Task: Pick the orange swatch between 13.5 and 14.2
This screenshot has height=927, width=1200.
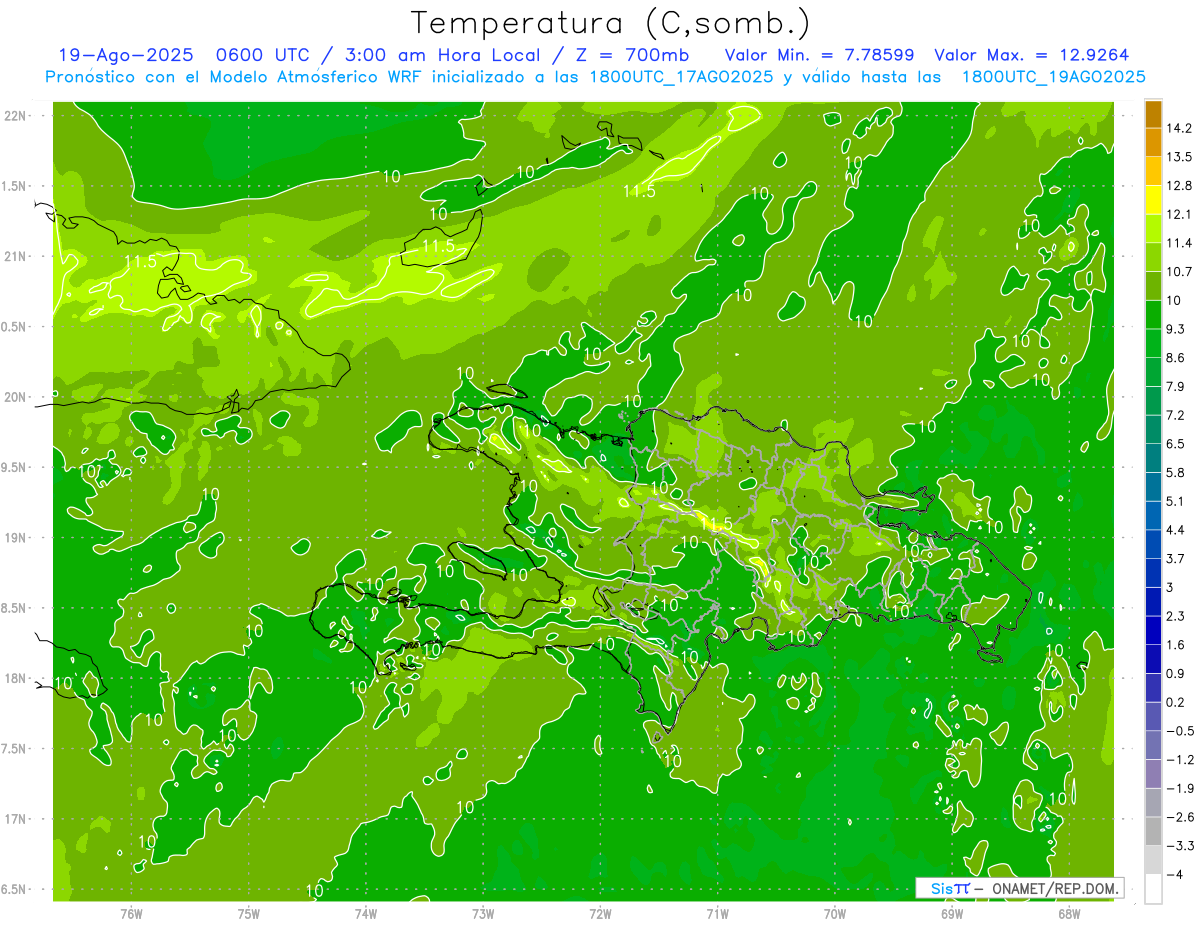Action: pos(1153,142)
